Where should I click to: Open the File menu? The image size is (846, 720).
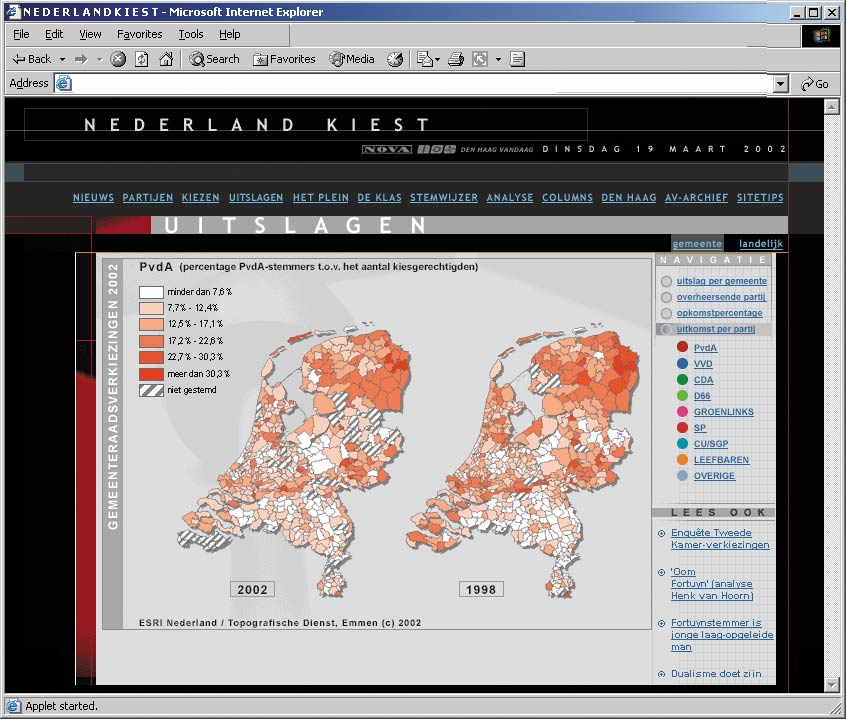[x=21, y=34]
